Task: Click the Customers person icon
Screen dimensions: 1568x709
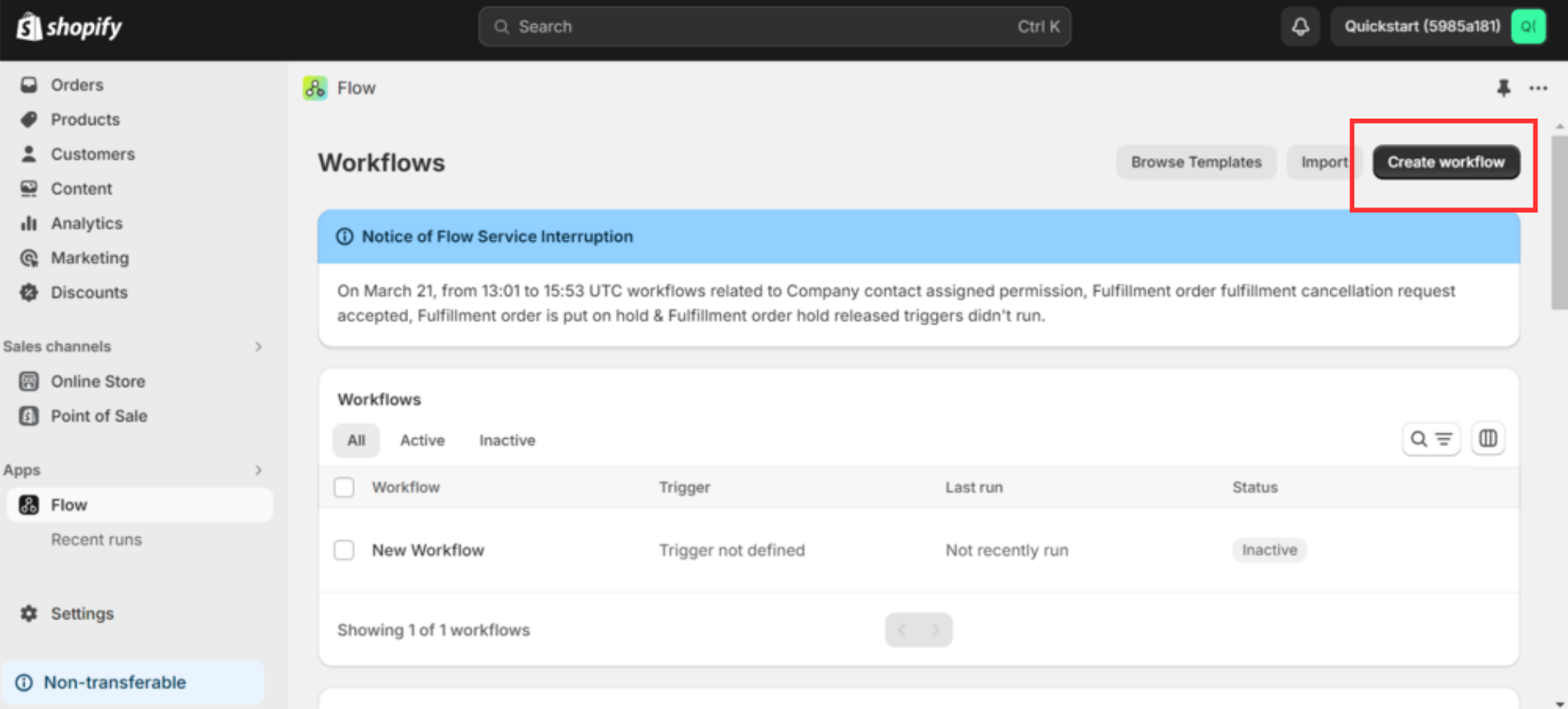Action: click(x=29, y=154)
